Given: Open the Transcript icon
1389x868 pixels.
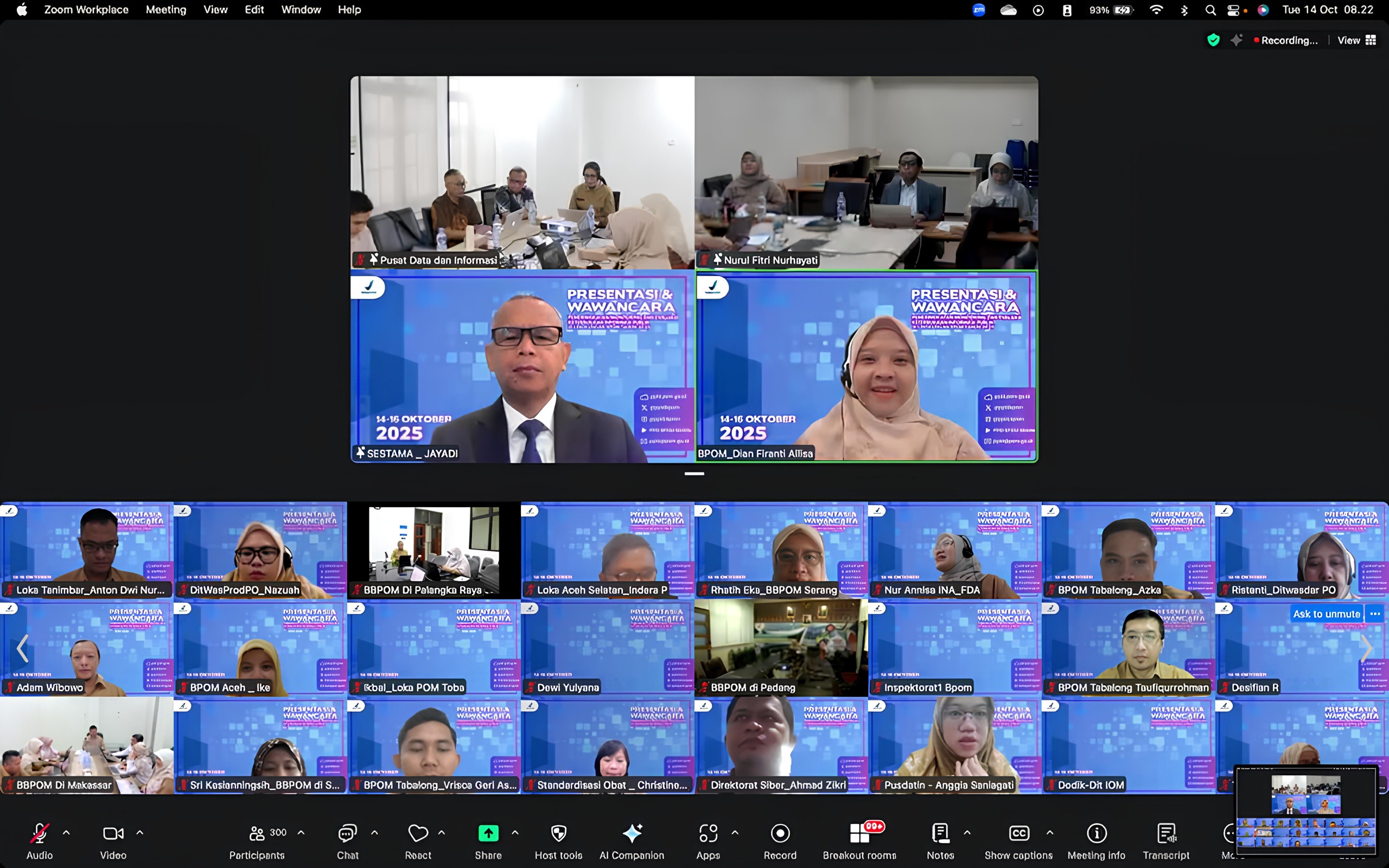Looking at the screenshot, I should (1165, 833).
